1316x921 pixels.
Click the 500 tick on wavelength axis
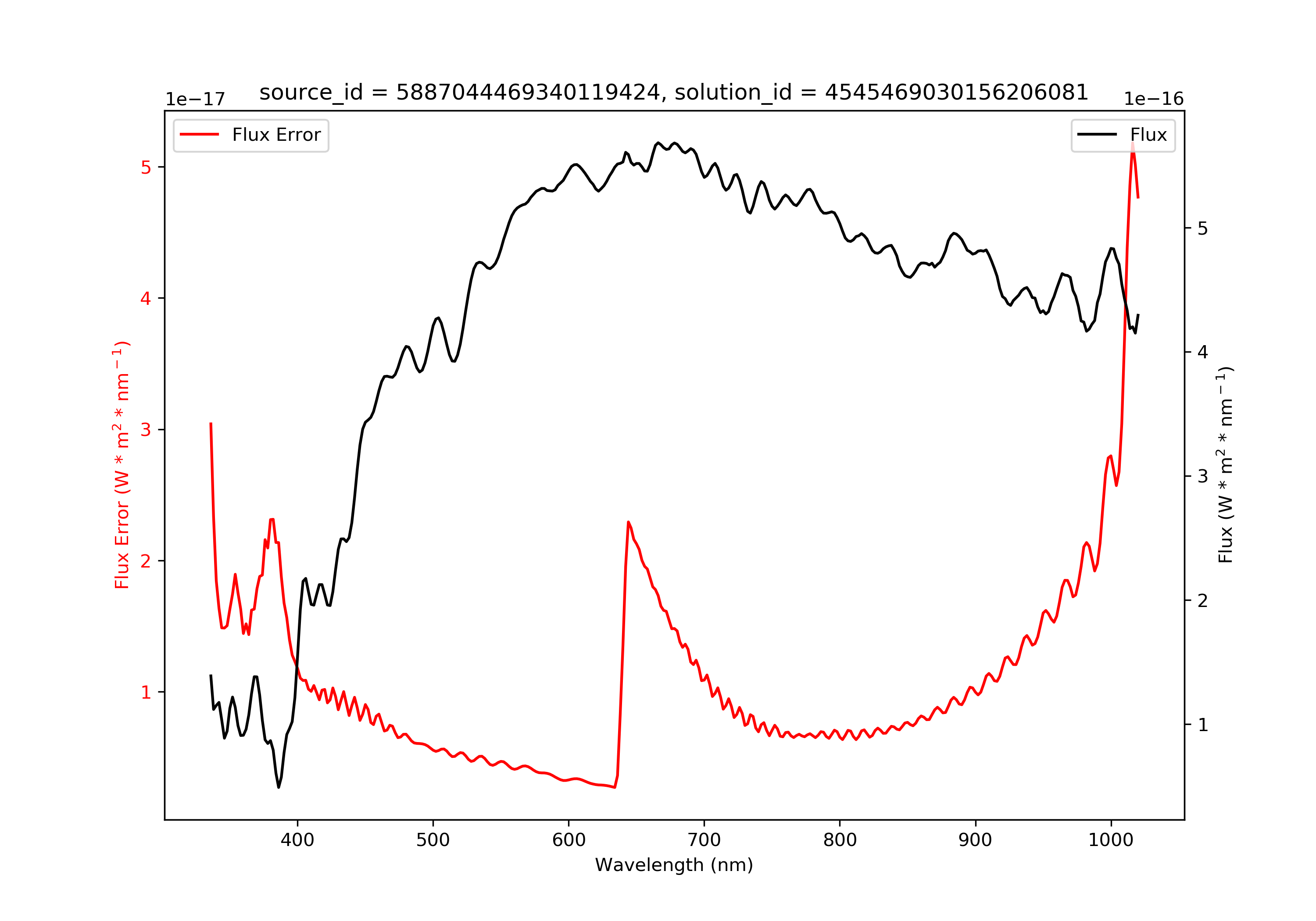433,840
